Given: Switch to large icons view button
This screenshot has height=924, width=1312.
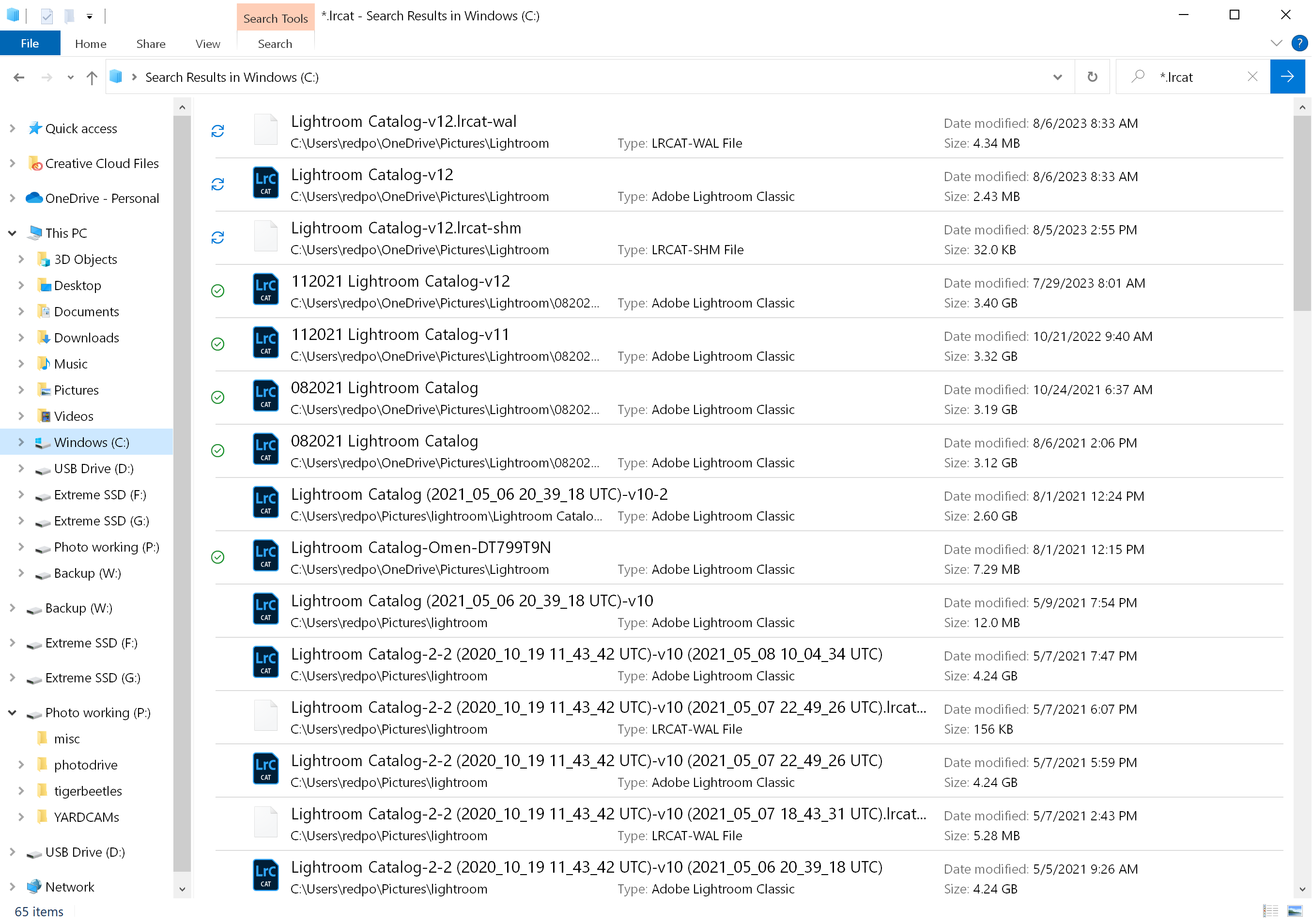Looking at the screenshot, I should point(1294,910).
